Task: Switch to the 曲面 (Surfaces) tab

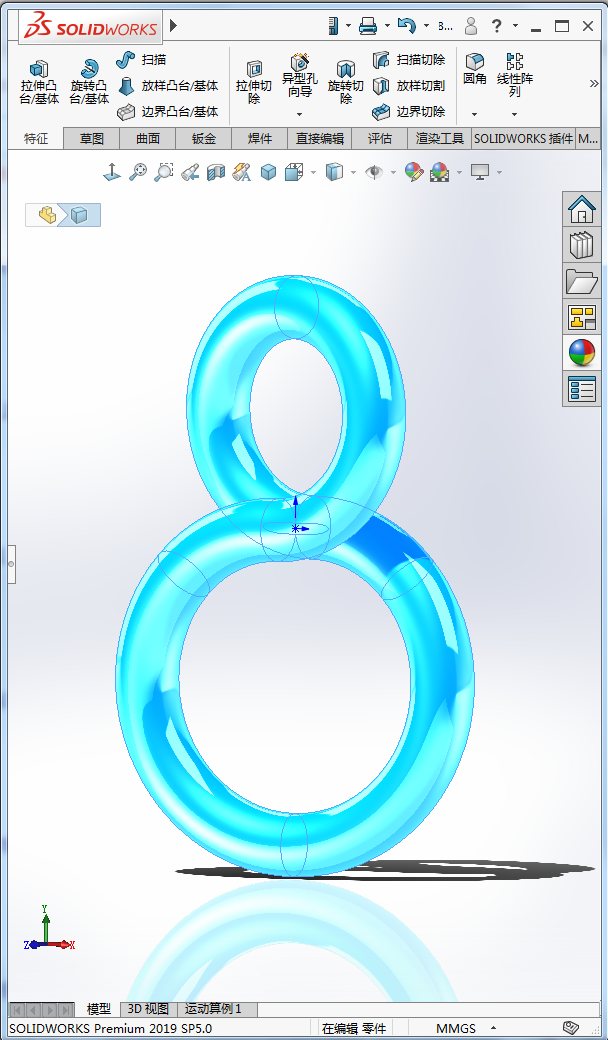Action: click(x=148, y=139)
